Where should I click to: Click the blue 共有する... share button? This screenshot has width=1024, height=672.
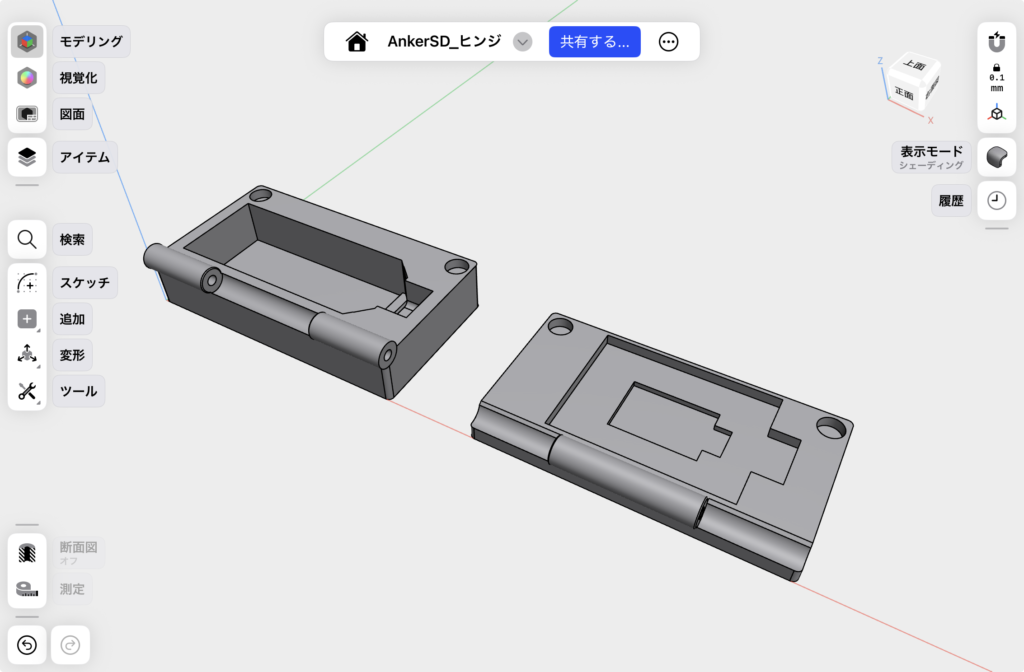pyautogui.click(x=594, y=42)
